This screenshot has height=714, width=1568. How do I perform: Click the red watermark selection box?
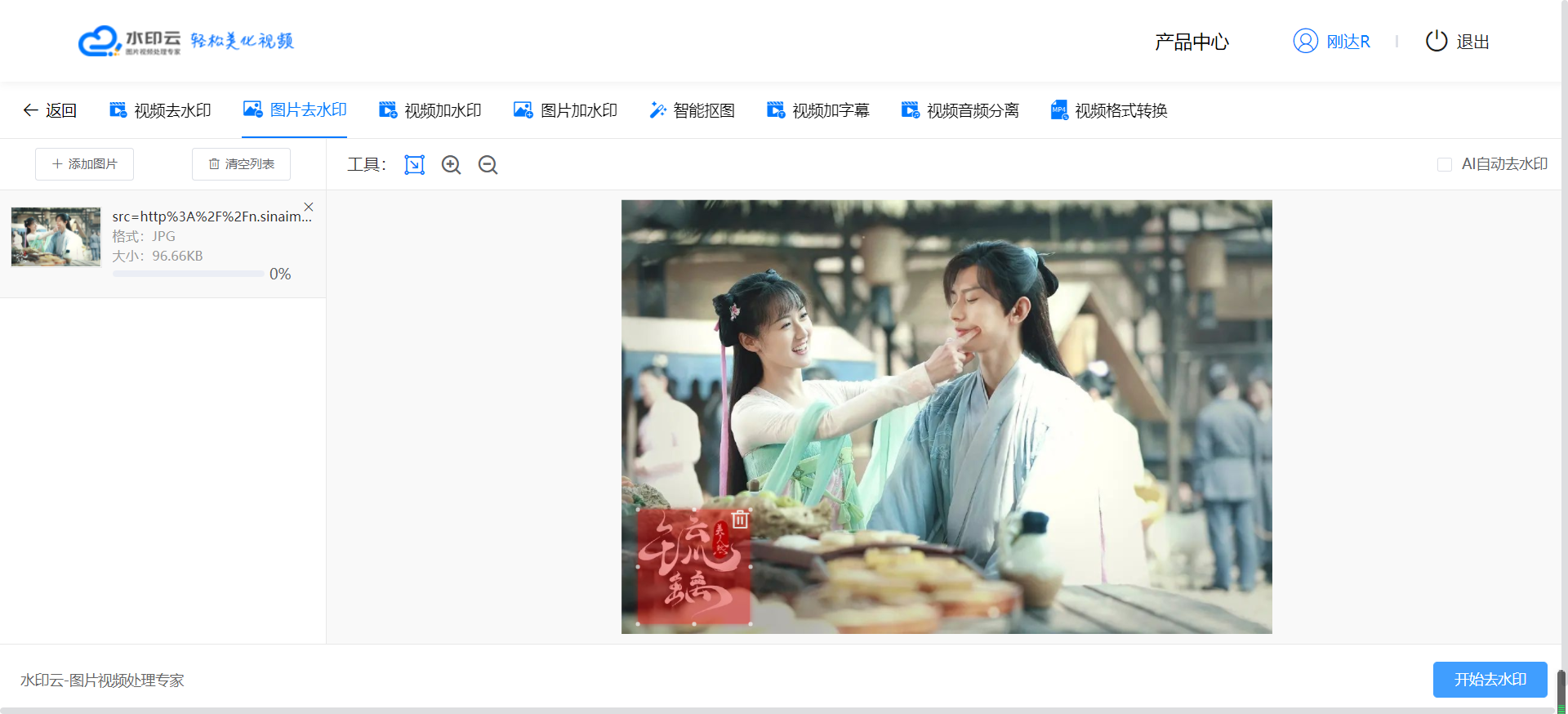click(x=693, y=567)
